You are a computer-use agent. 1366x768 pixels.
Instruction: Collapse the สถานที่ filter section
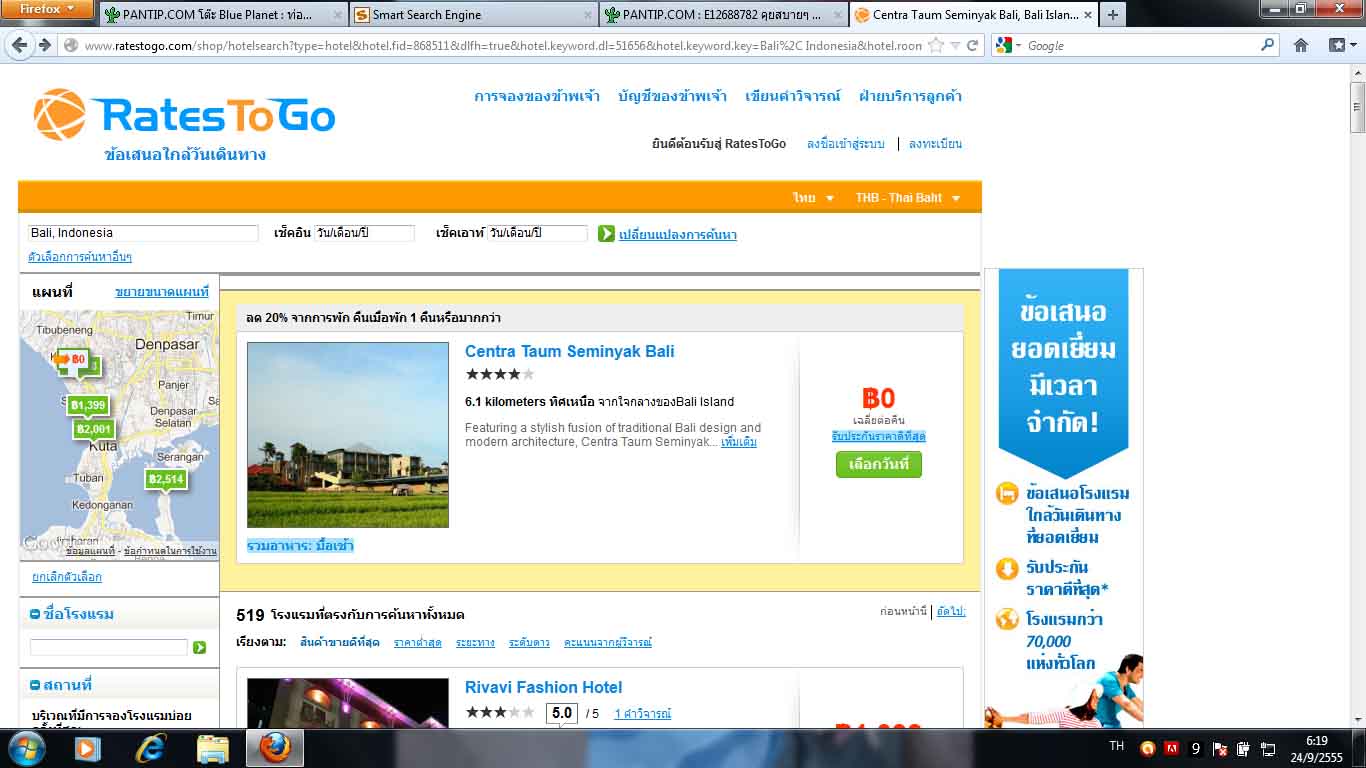pos(36,685)
